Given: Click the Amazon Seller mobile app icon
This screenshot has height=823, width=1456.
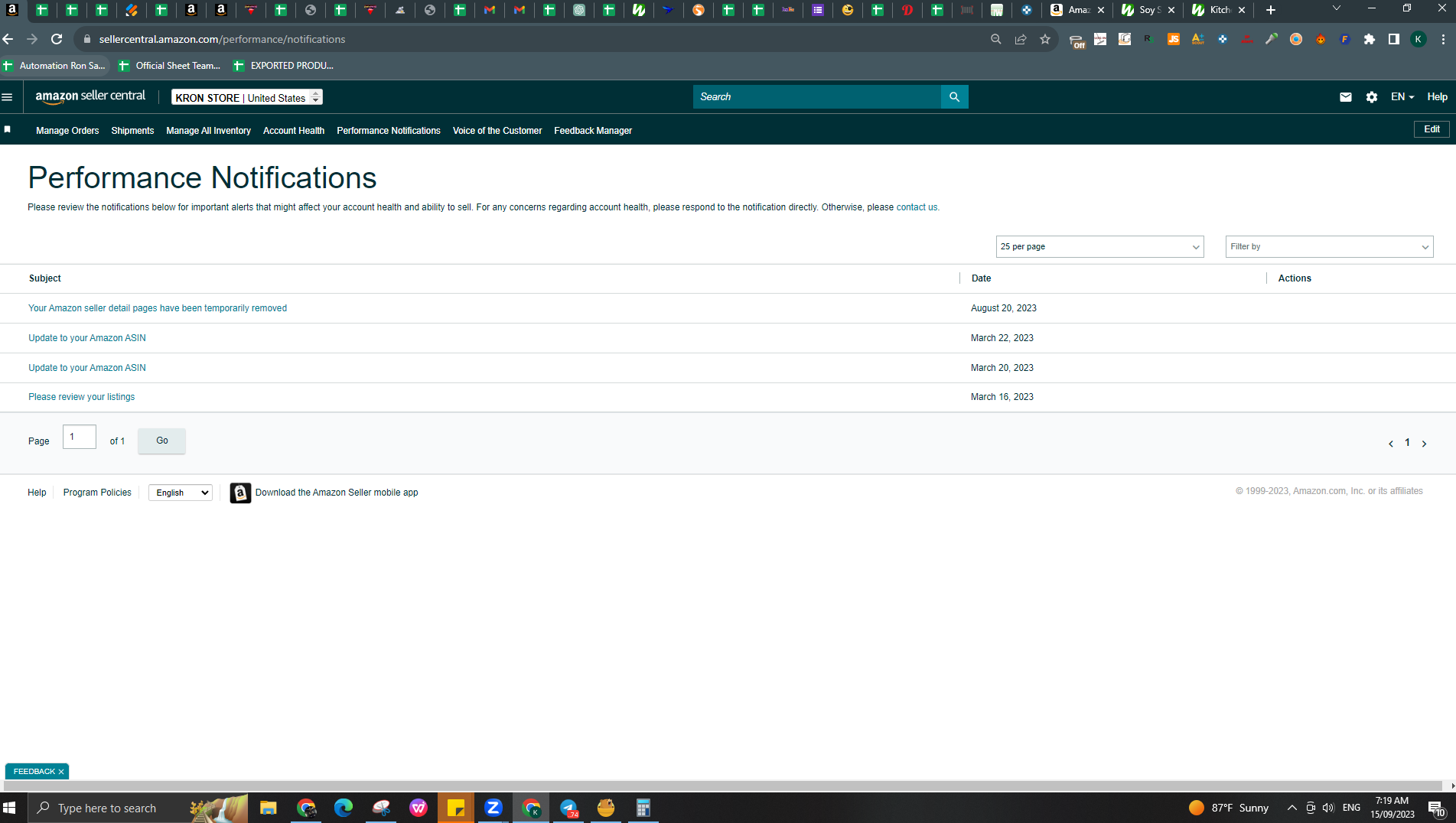Looking at the screenshot, I should 240,493.
